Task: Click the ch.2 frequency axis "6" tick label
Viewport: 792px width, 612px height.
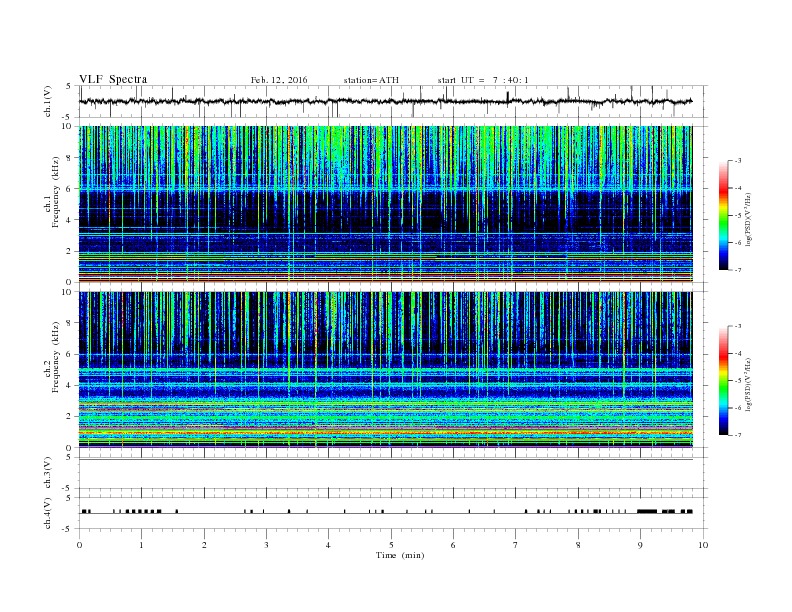Action: coord(69,354)
